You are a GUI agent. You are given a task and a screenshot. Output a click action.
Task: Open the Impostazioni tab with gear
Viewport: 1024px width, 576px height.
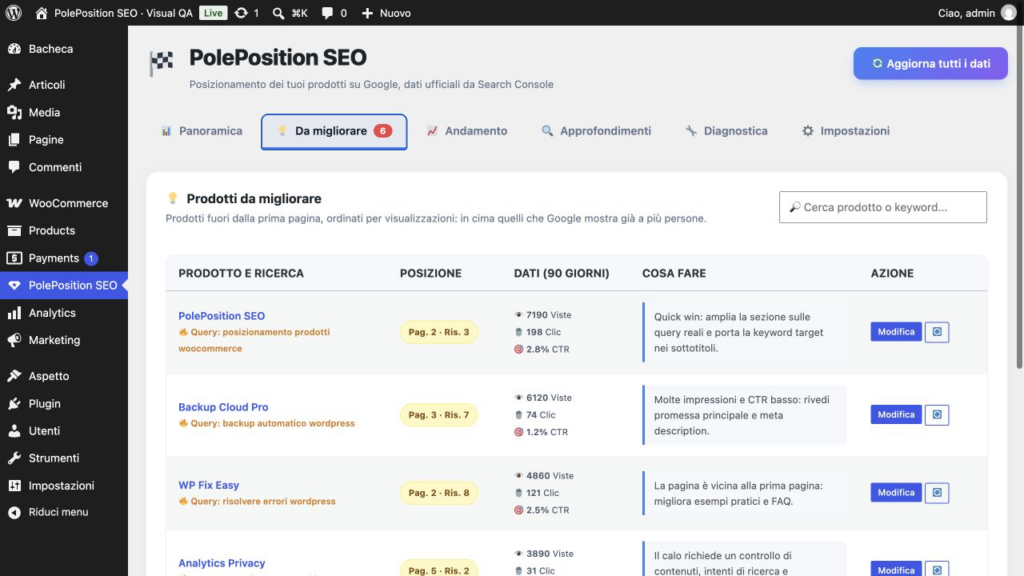point(846,131)
